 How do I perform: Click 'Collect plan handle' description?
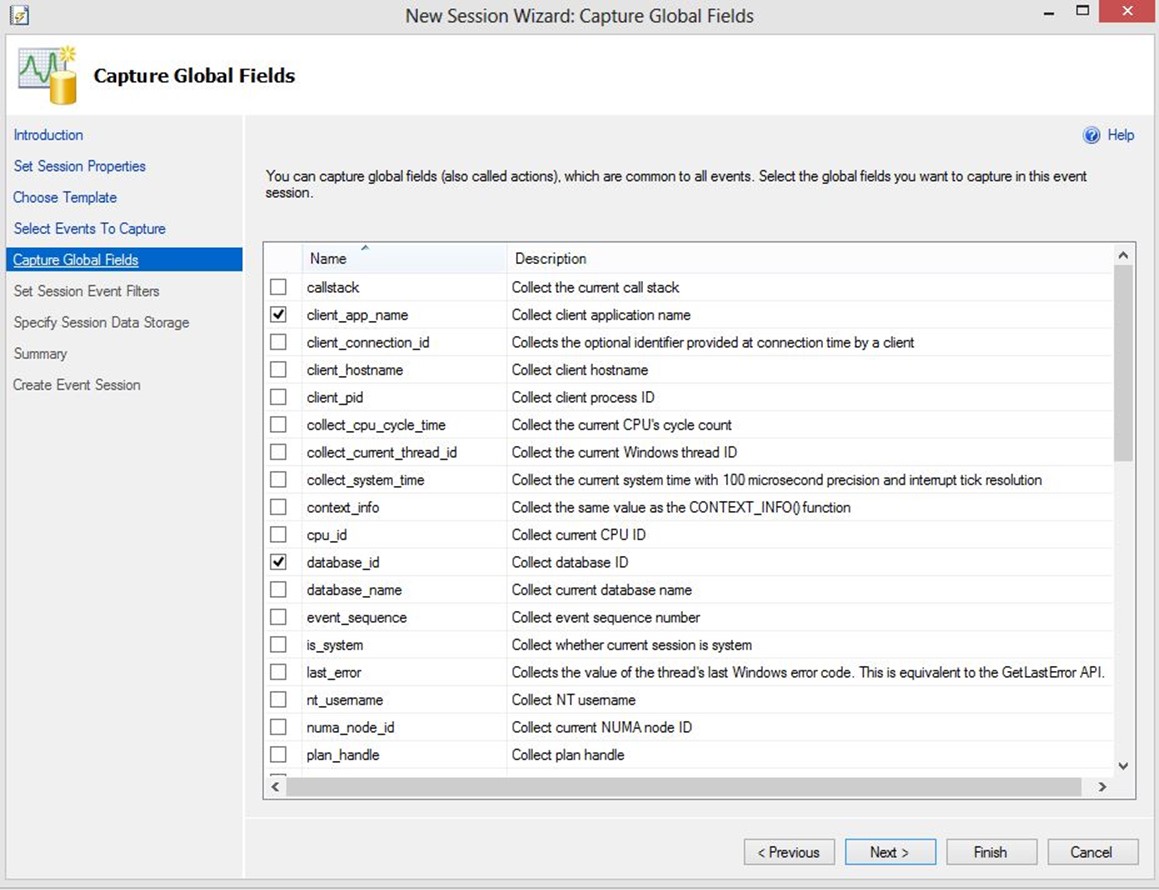tap(568, 755)
